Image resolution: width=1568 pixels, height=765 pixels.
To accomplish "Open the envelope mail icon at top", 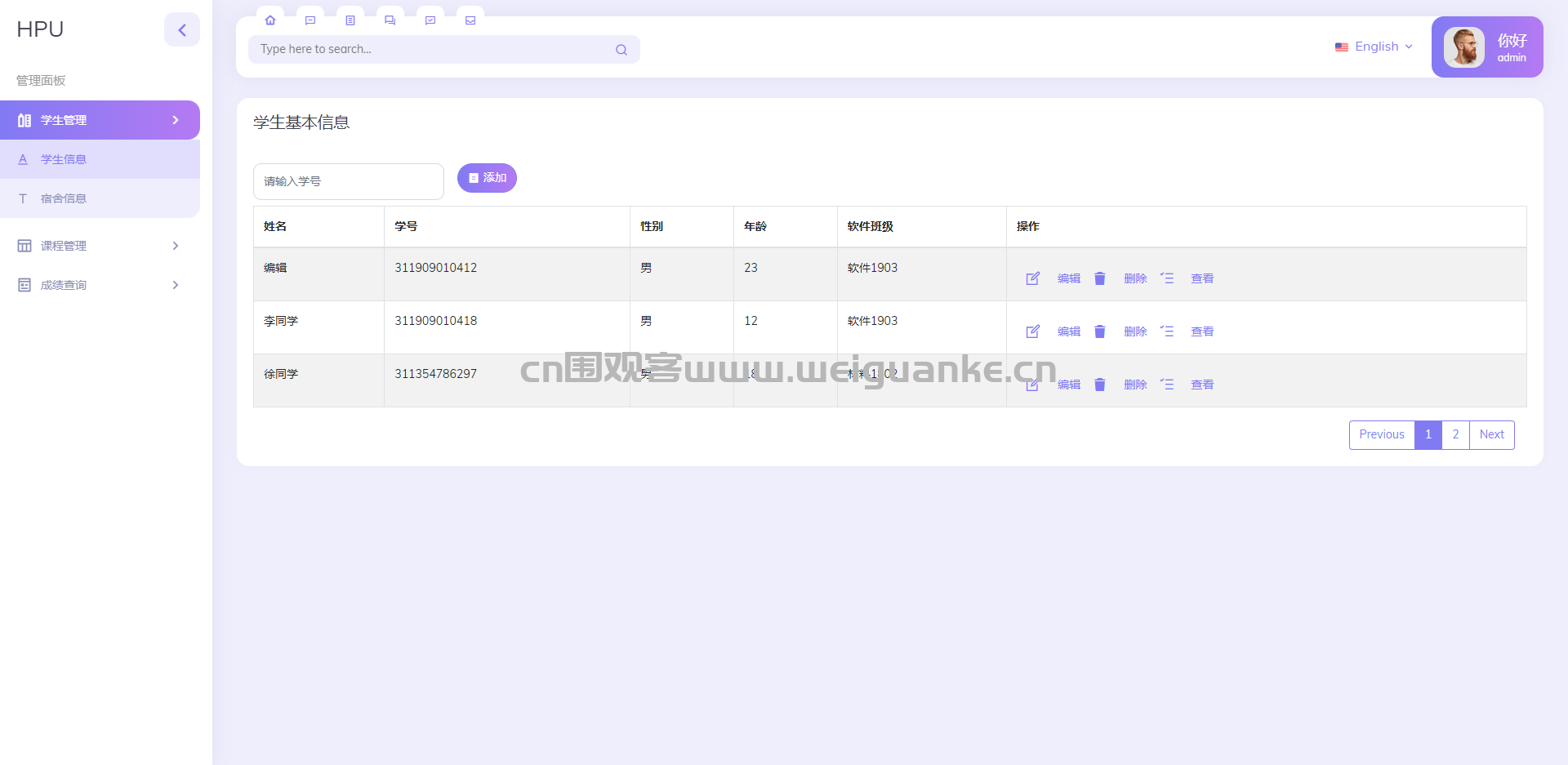I will 470,20.
